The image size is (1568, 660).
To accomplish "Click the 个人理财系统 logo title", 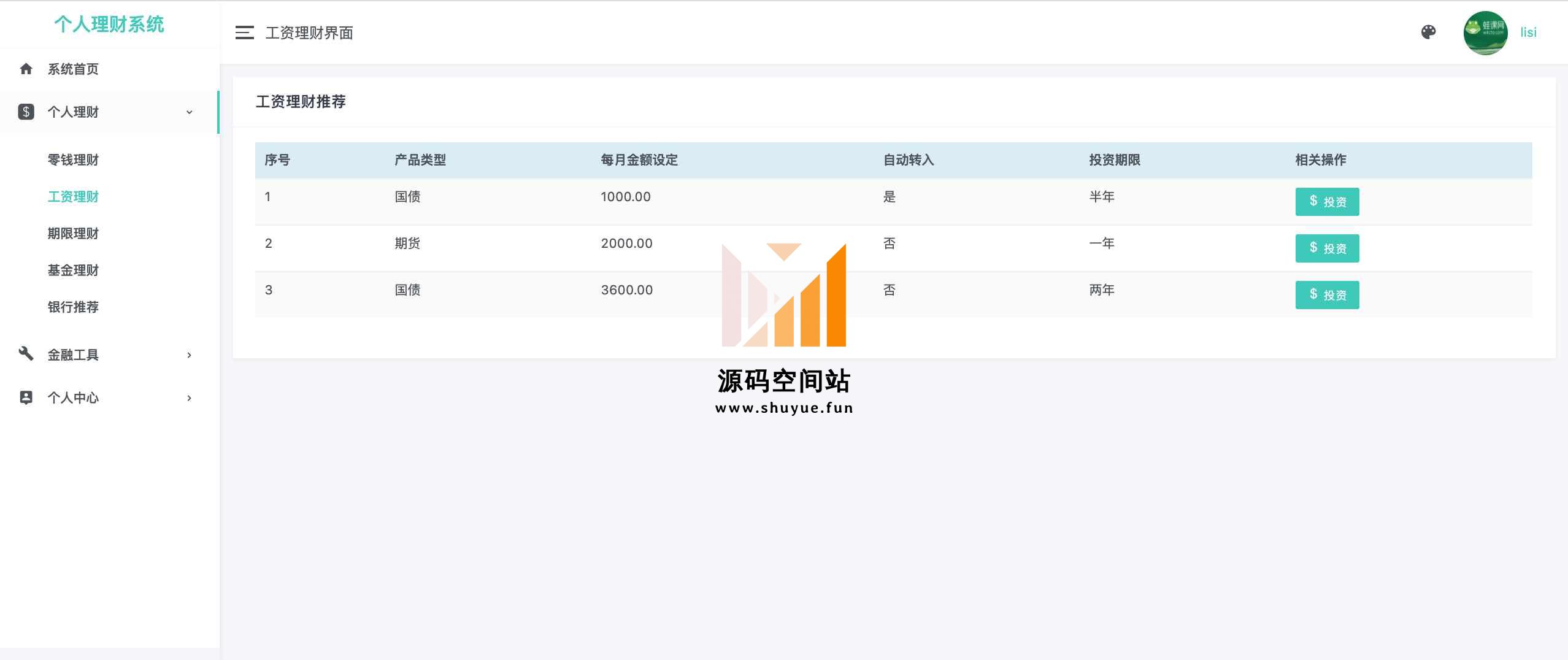I will pyautogui.click(x=109, y=25).
